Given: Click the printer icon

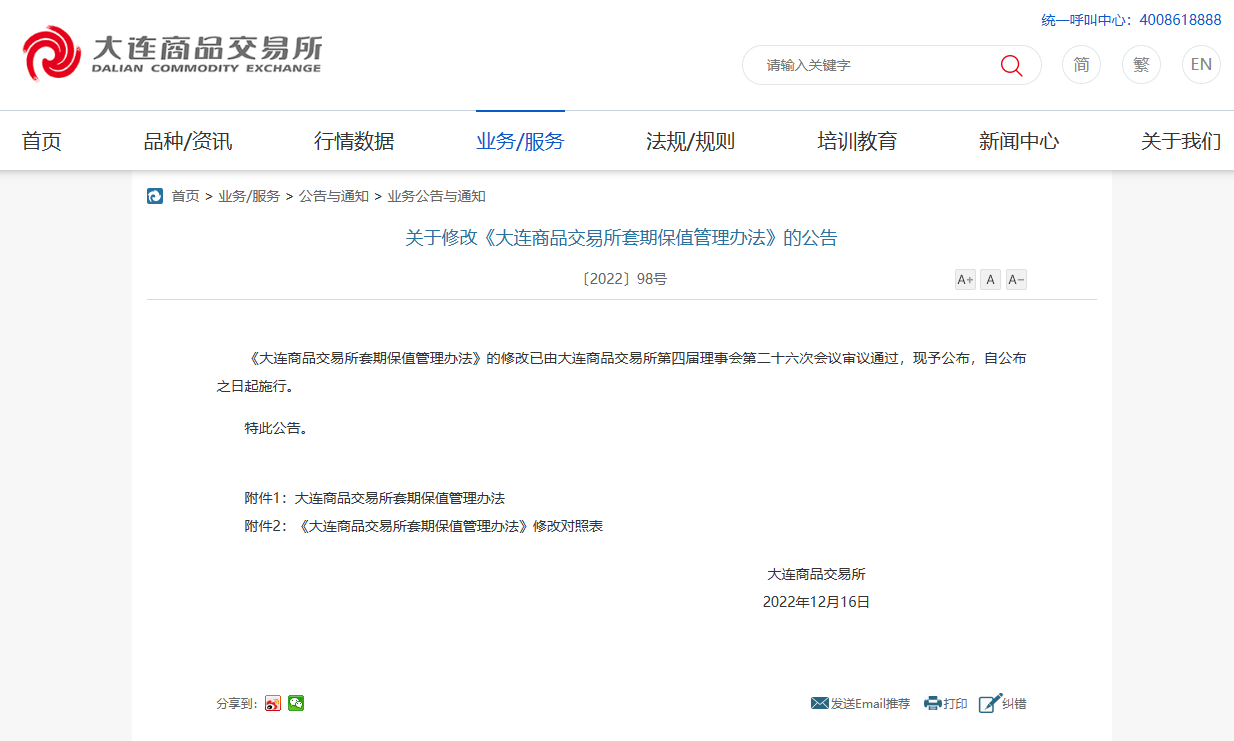Looking at the screenshot, I should tap(932, 704).
